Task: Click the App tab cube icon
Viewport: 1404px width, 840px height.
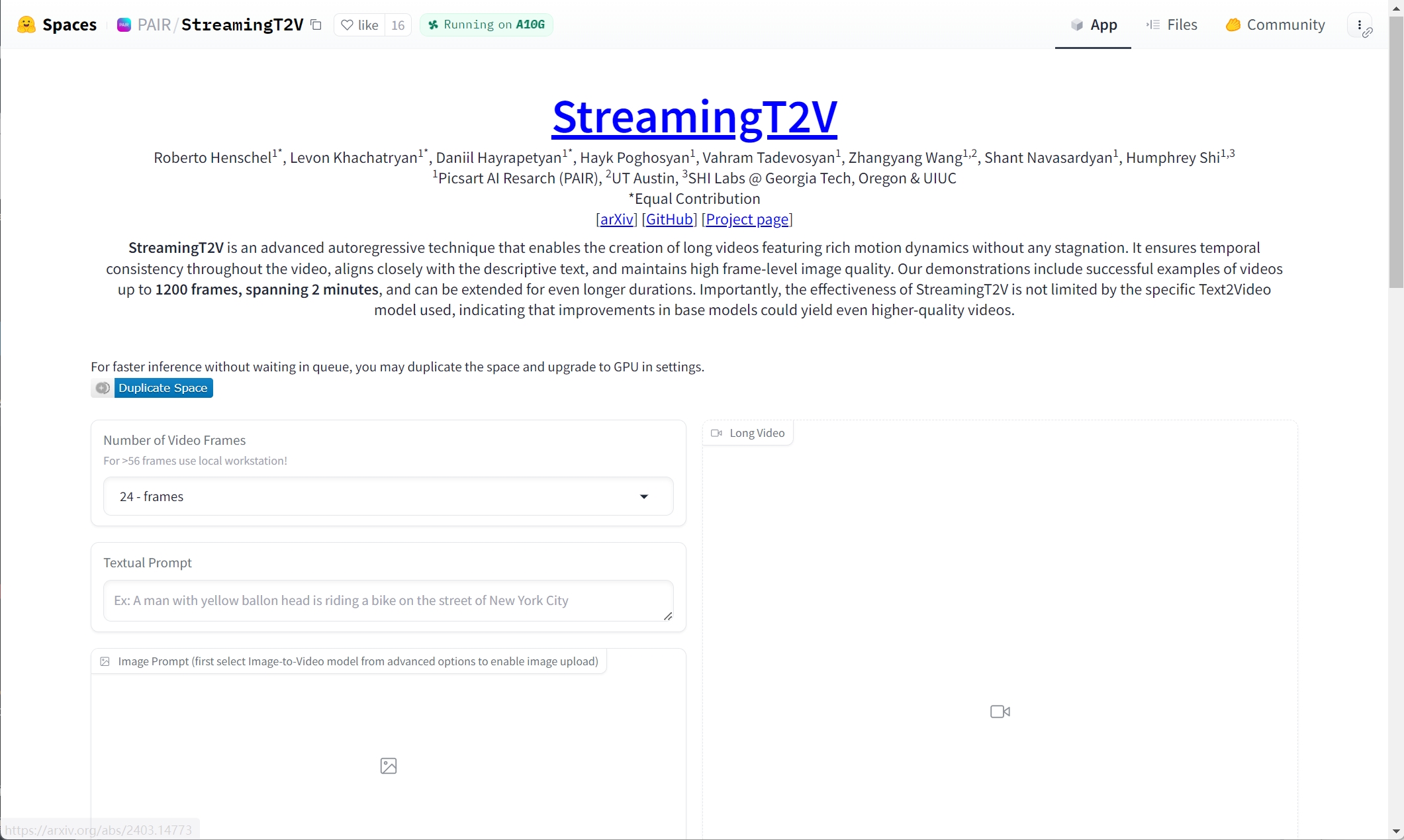Action: [x=1077, y=24]
